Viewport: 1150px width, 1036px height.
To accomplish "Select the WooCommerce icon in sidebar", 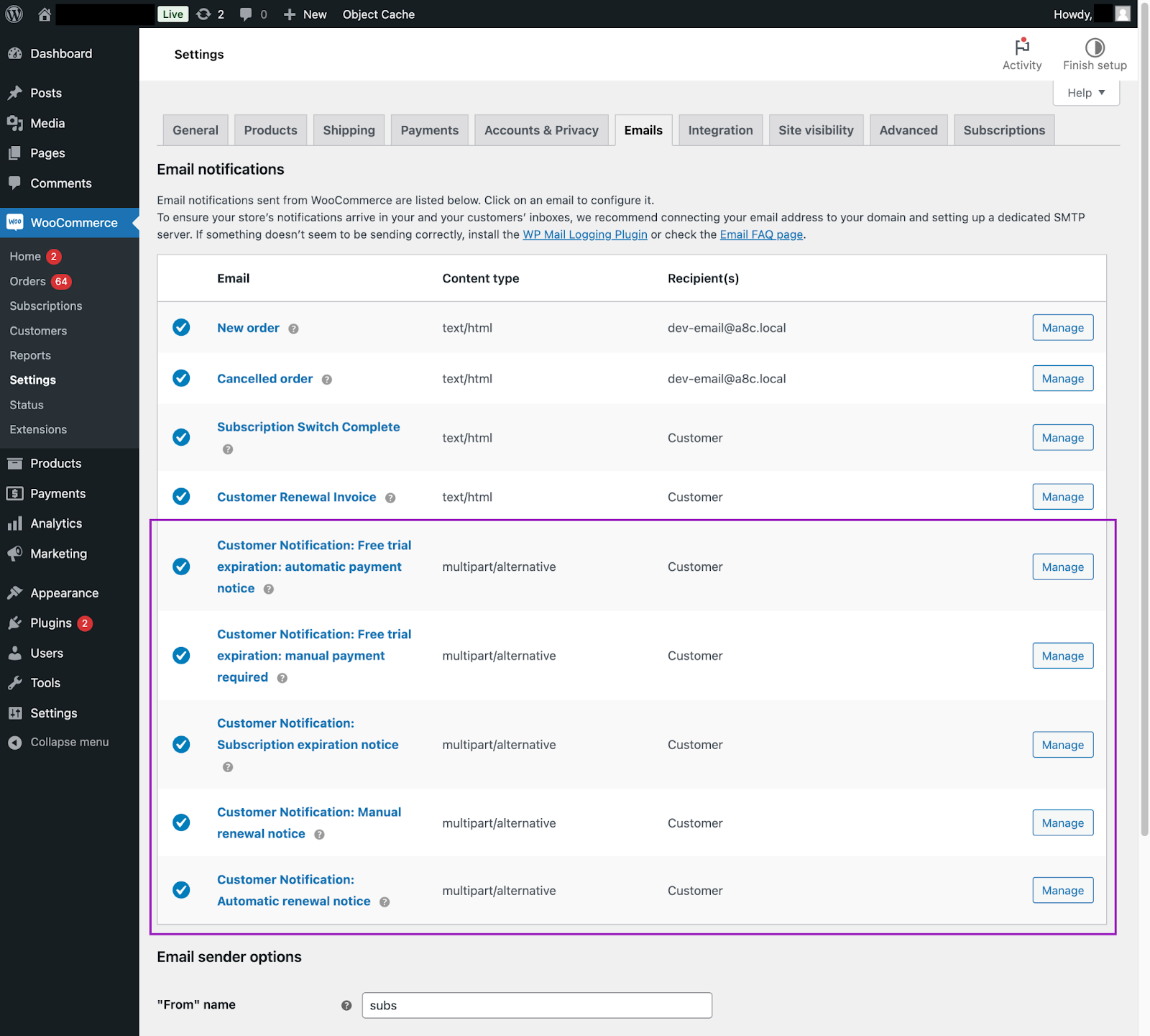I will (x=14, y=222).
